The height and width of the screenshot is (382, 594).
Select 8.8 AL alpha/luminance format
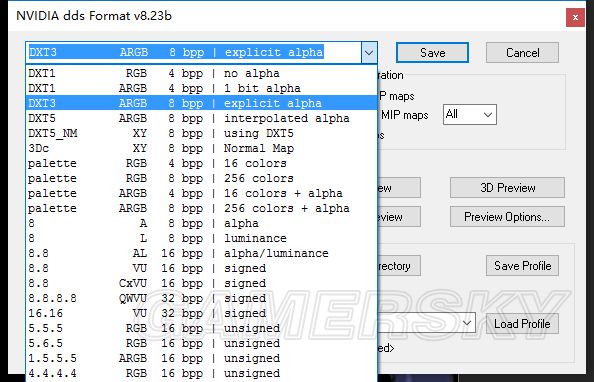[202, 253]
